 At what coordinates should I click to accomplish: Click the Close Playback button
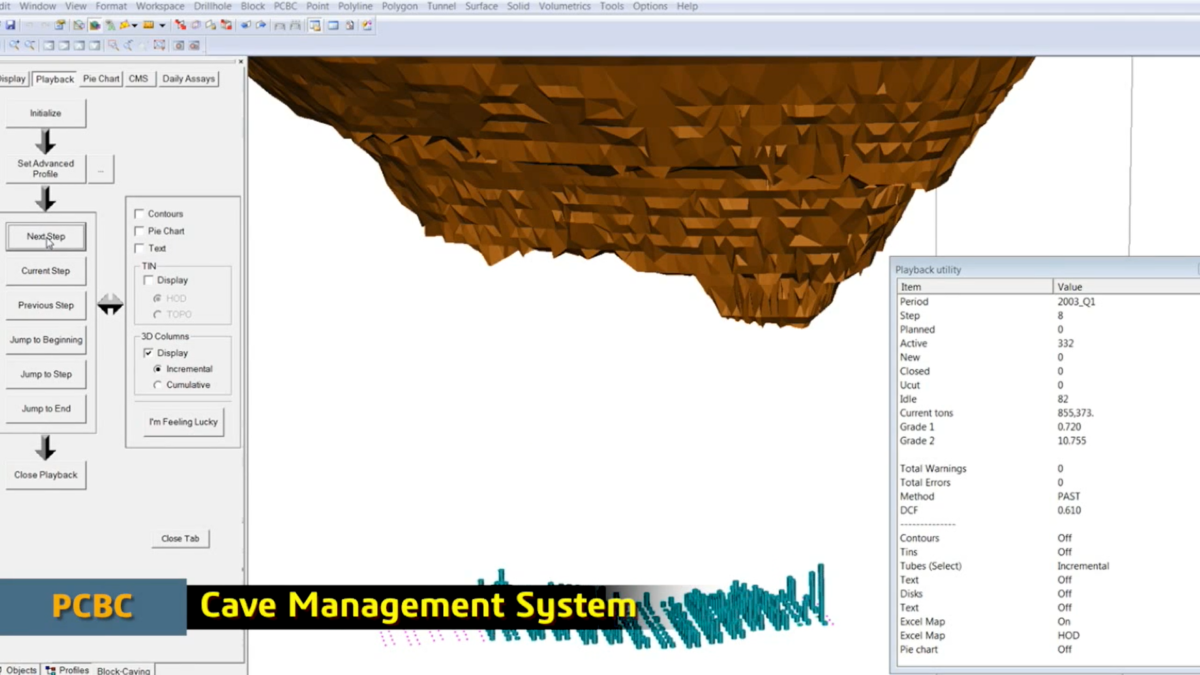(x=46, y=475)
